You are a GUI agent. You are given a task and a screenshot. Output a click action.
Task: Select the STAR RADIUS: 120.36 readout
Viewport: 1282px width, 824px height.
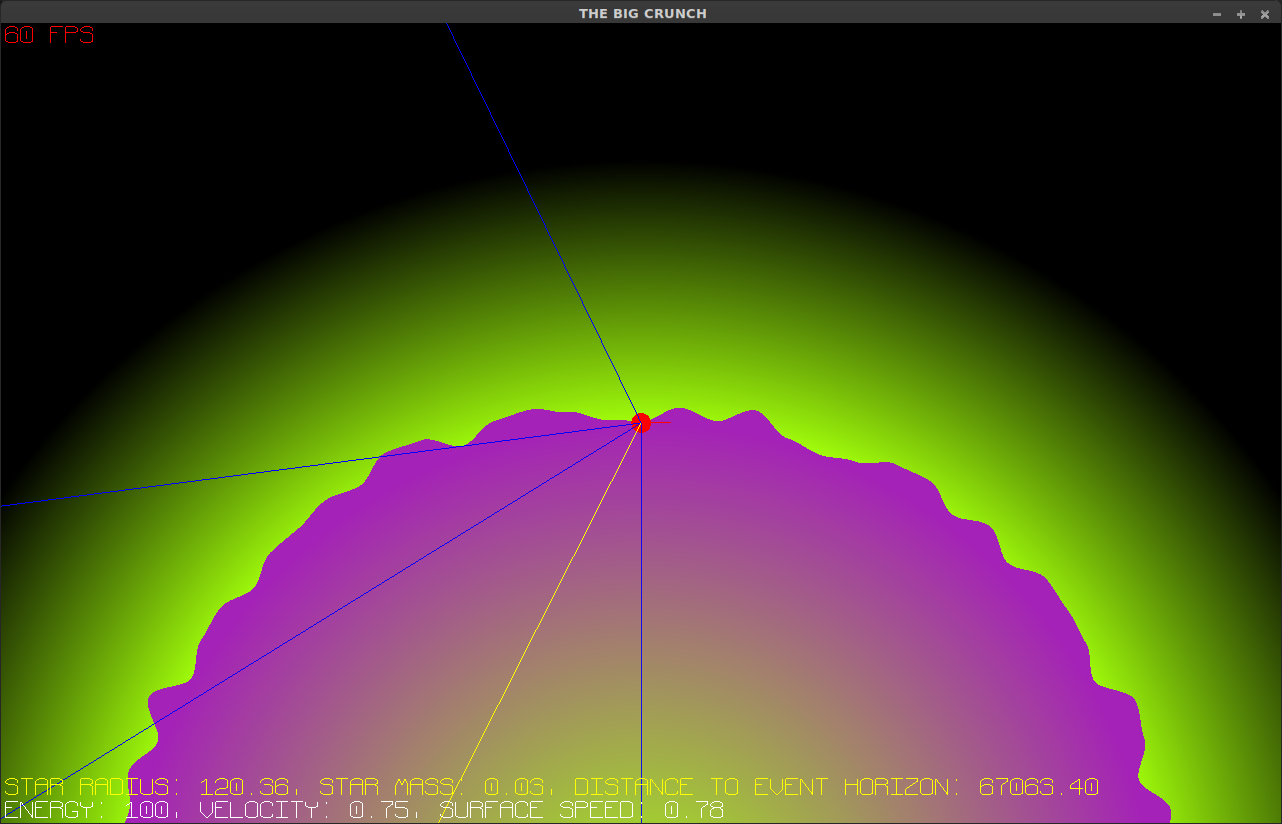[x=149, y=787]
